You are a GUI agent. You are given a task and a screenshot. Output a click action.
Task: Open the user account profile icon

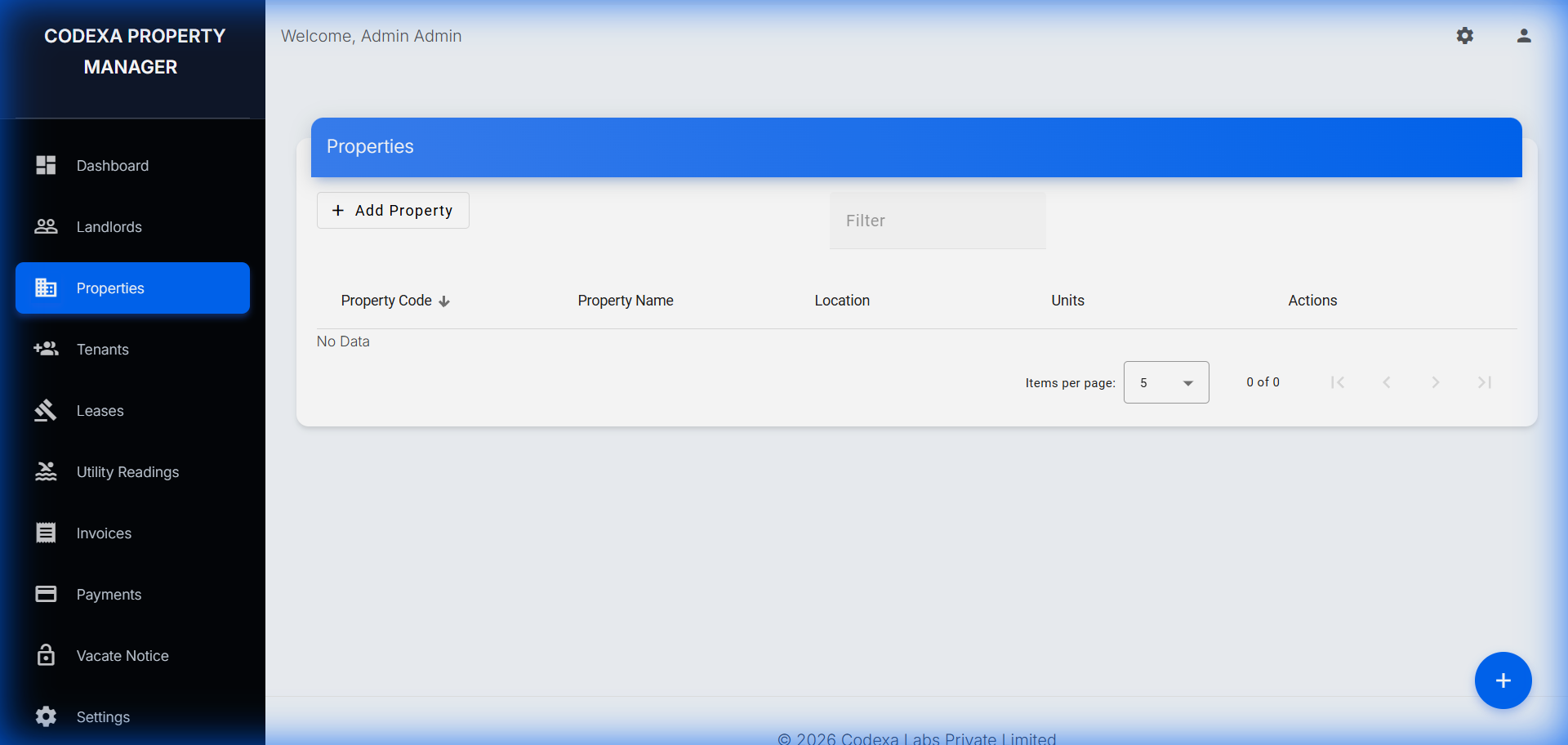point(1523,36)
